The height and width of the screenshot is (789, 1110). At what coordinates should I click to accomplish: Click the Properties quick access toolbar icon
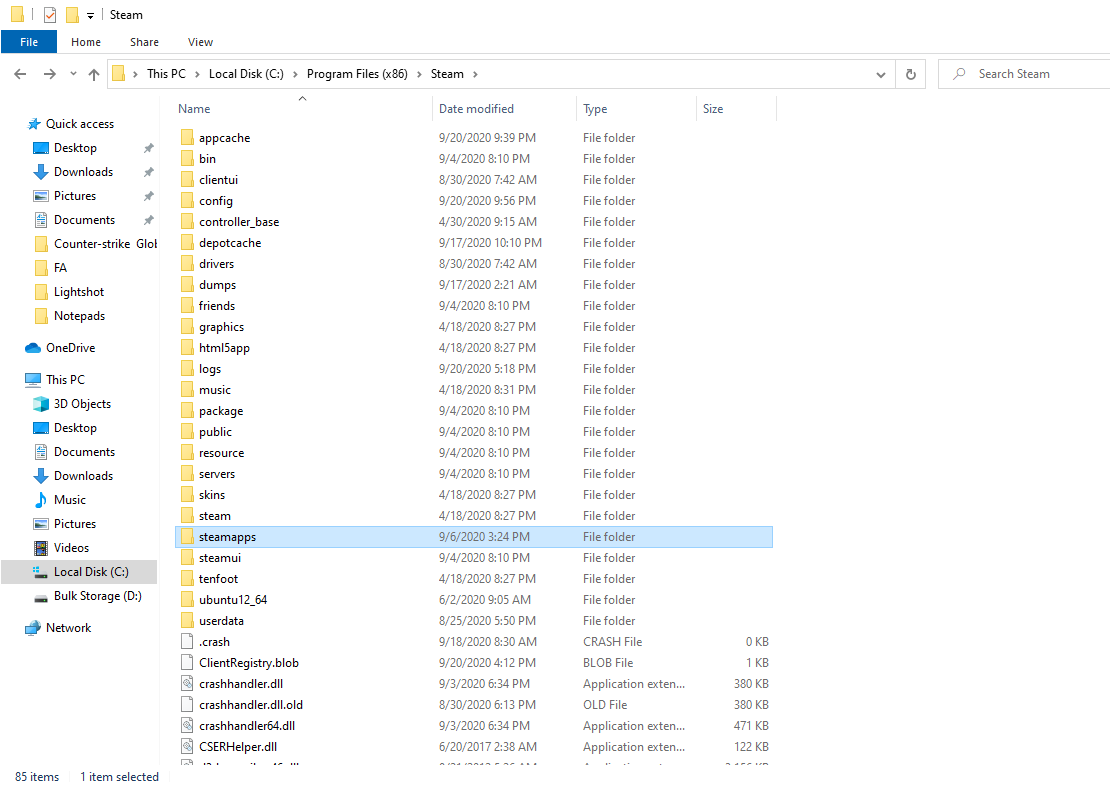(x=50, y=15)
